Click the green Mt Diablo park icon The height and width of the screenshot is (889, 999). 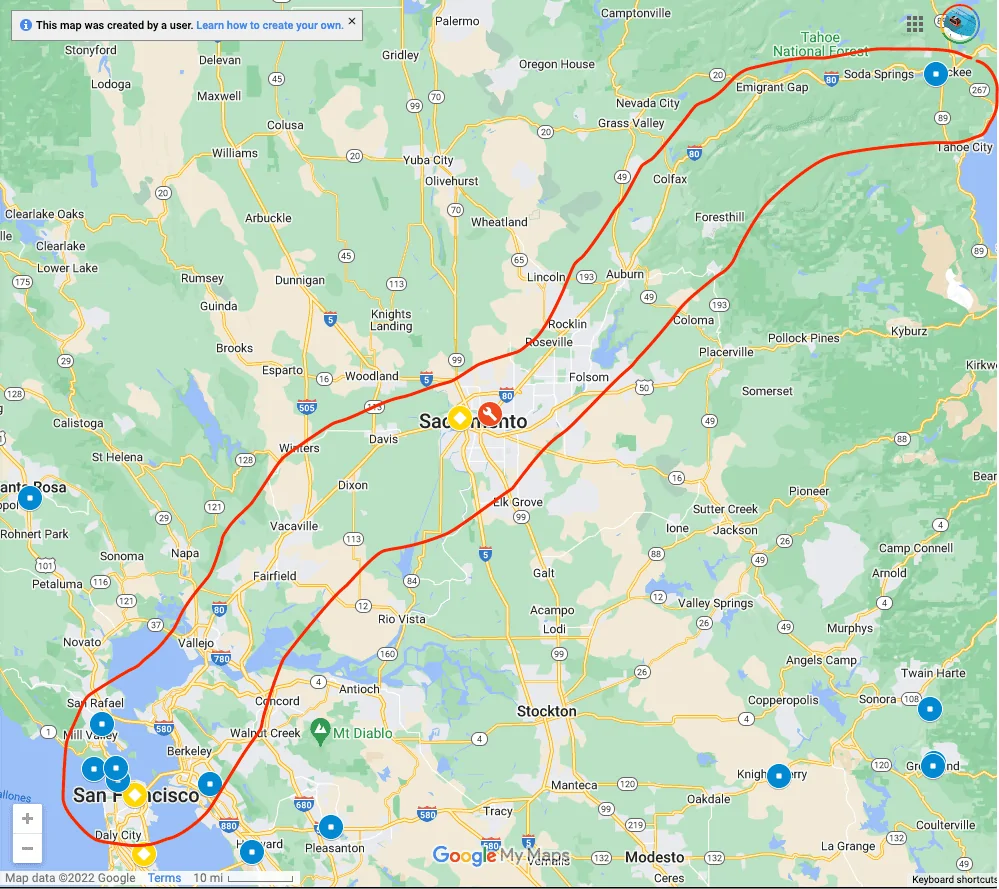320,732
